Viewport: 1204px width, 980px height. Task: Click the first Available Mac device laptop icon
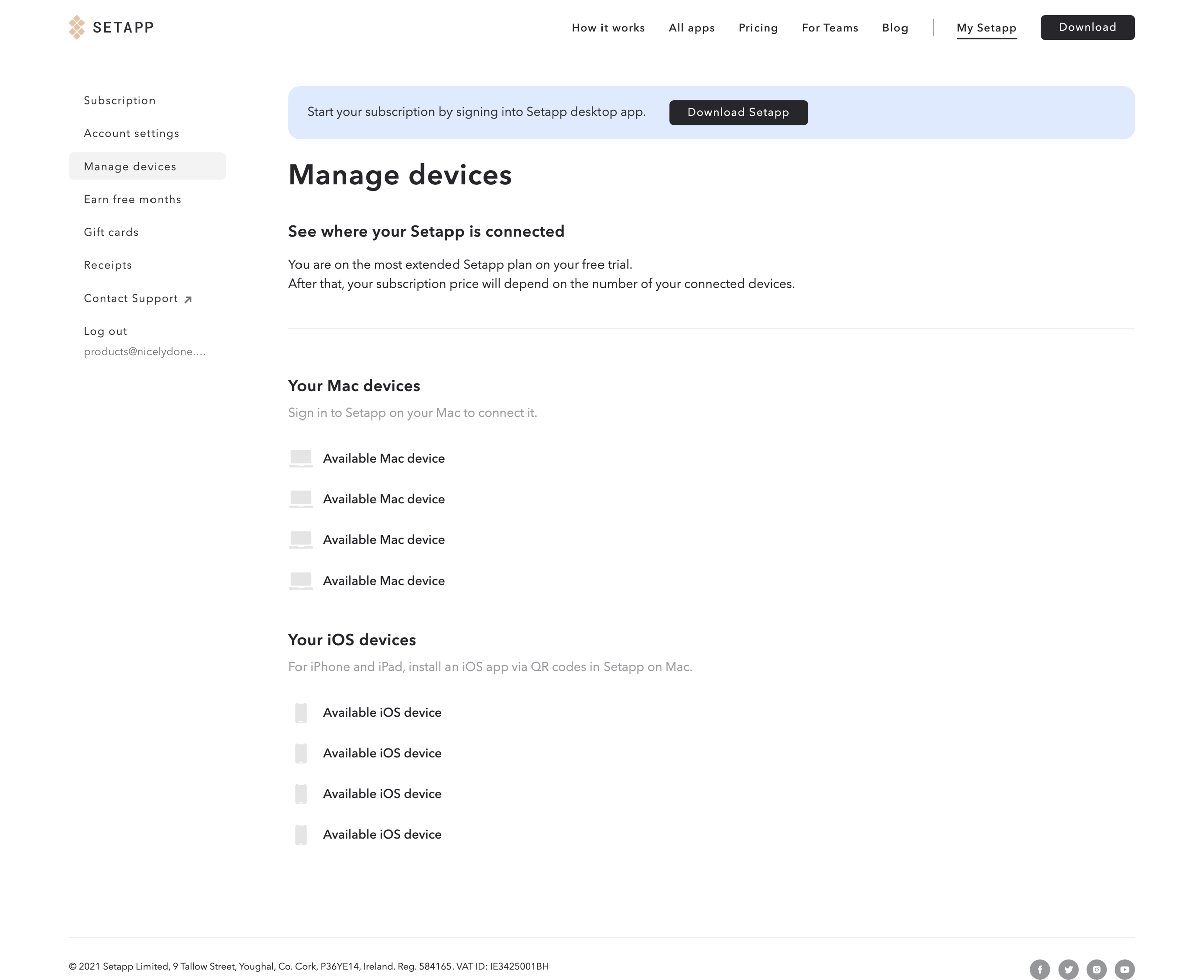301,459
